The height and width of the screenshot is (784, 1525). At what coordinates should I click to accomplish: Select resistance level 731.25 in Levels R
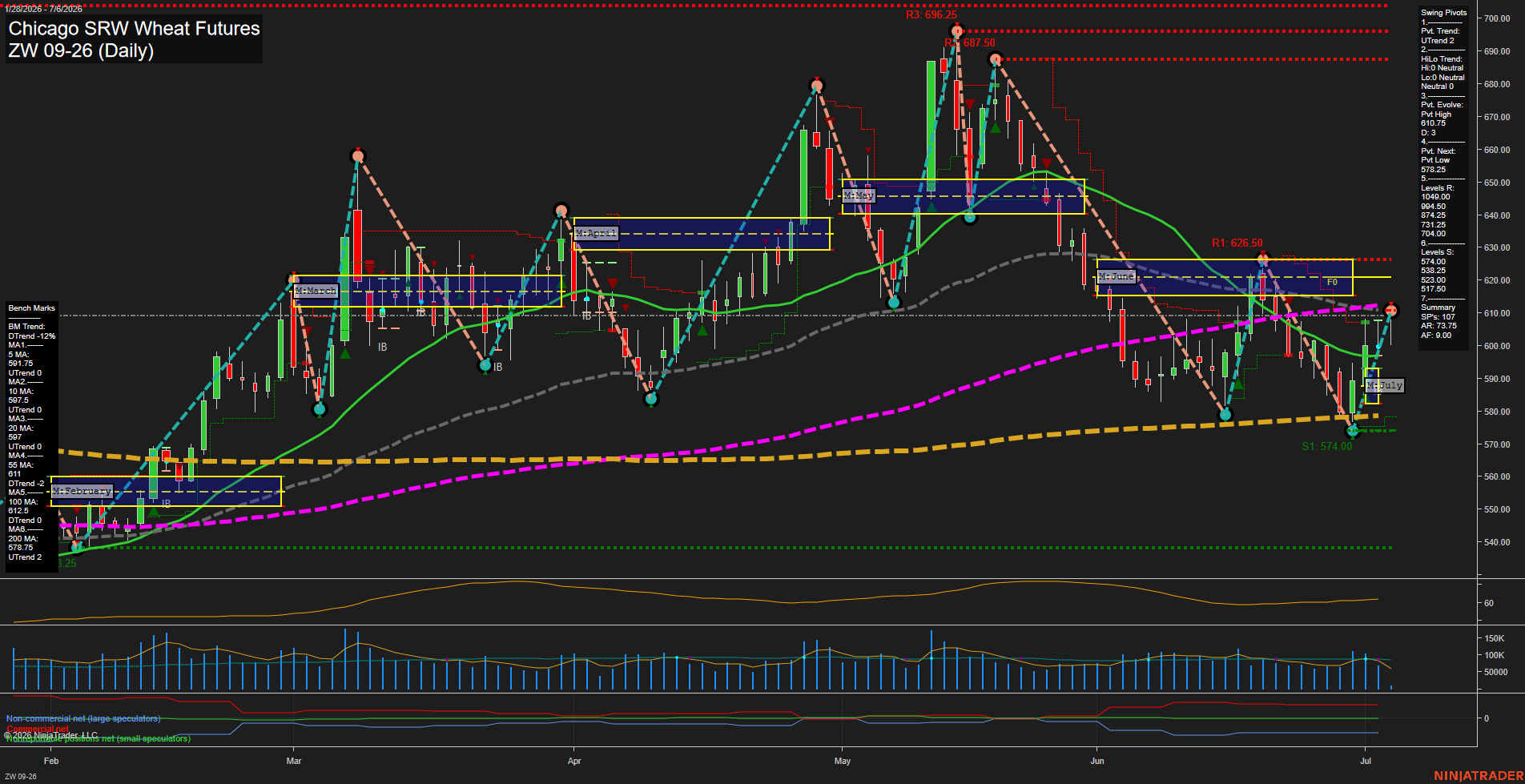(x=1433, y=225)
